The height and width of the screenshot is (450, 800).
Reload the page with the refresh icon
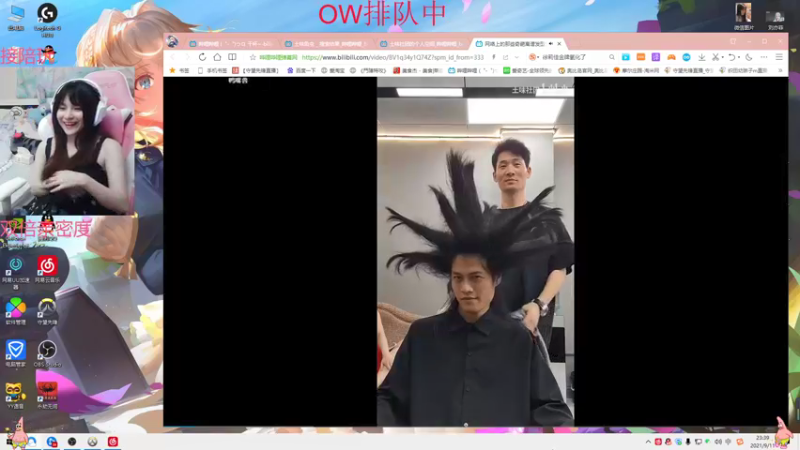pyautogui.click(x=202, y=57)
